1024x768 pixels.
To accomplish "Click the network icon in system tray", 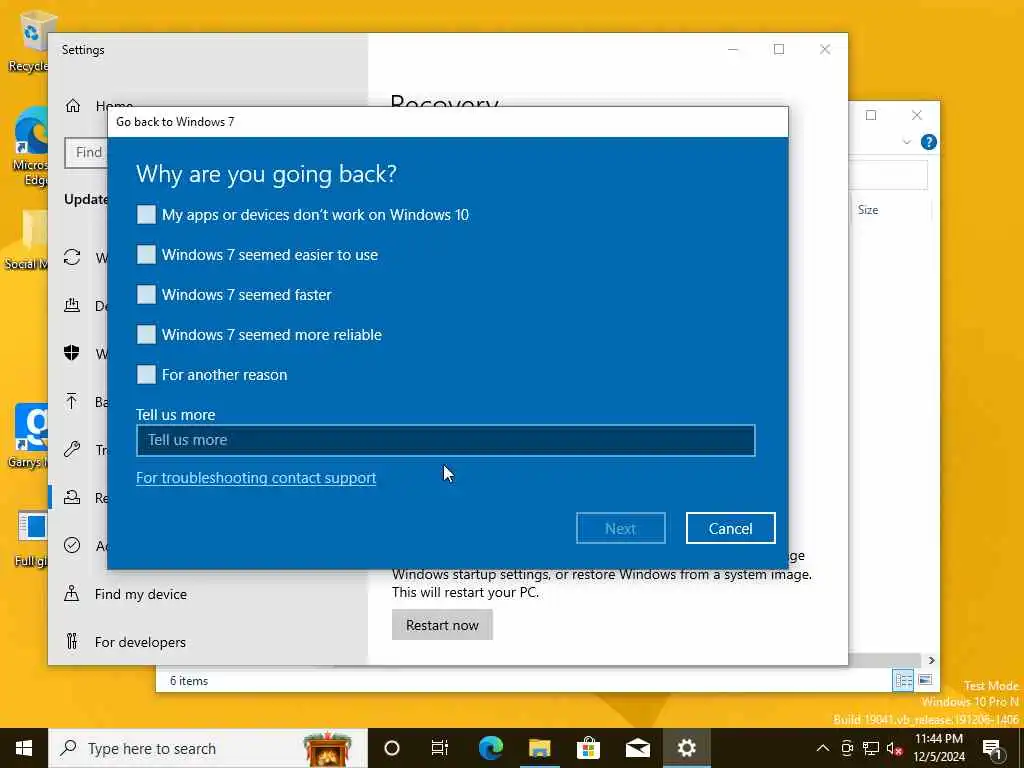I will 871,748.
